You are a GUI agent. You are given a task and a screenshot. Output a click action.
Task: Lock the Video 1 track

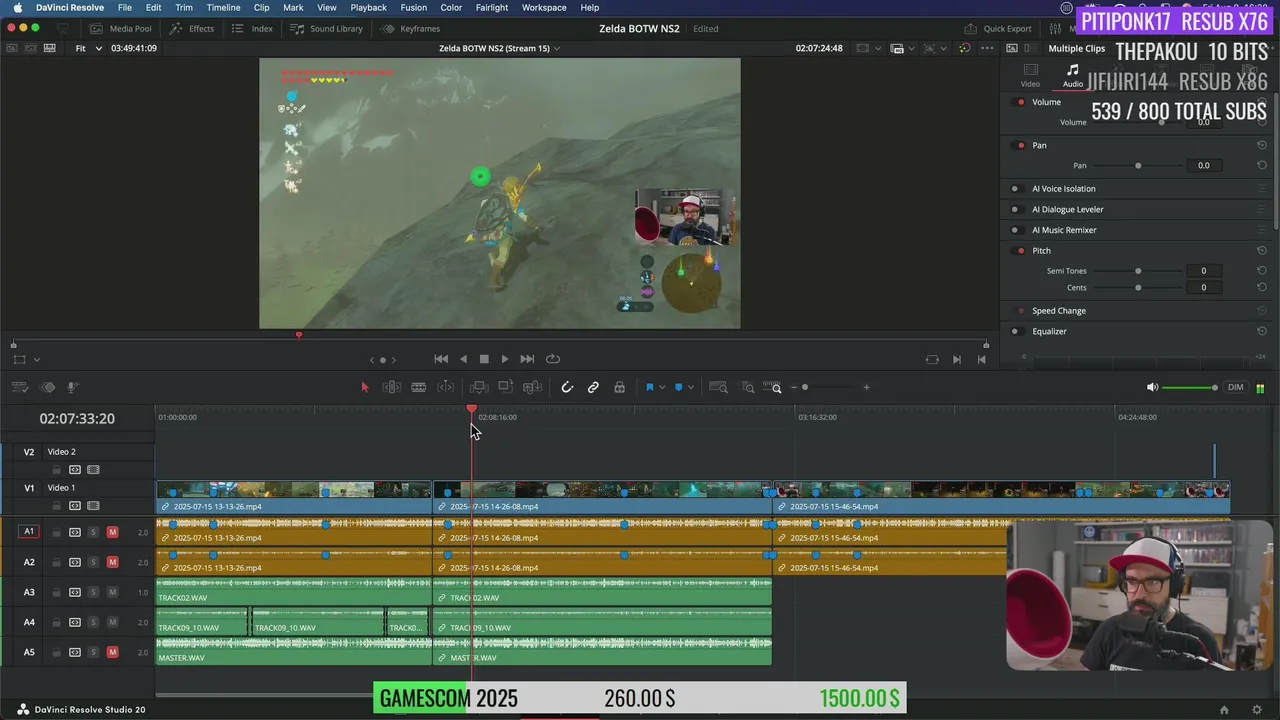pyautogui.click(x=57, y=506)
